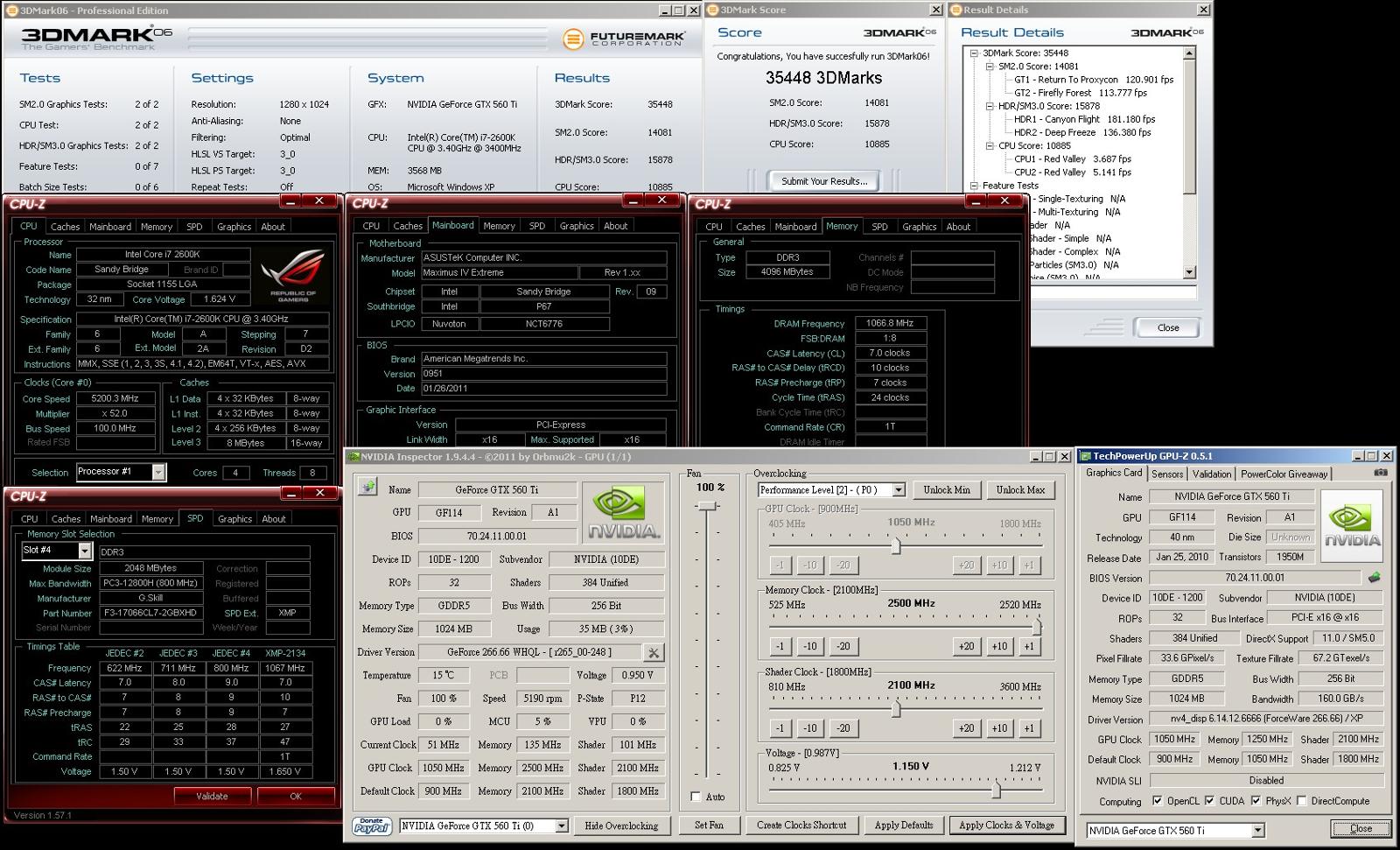
Task: Uncheck CUDA in GPU-Z Computing row
Action: (x=1209, y=801)
